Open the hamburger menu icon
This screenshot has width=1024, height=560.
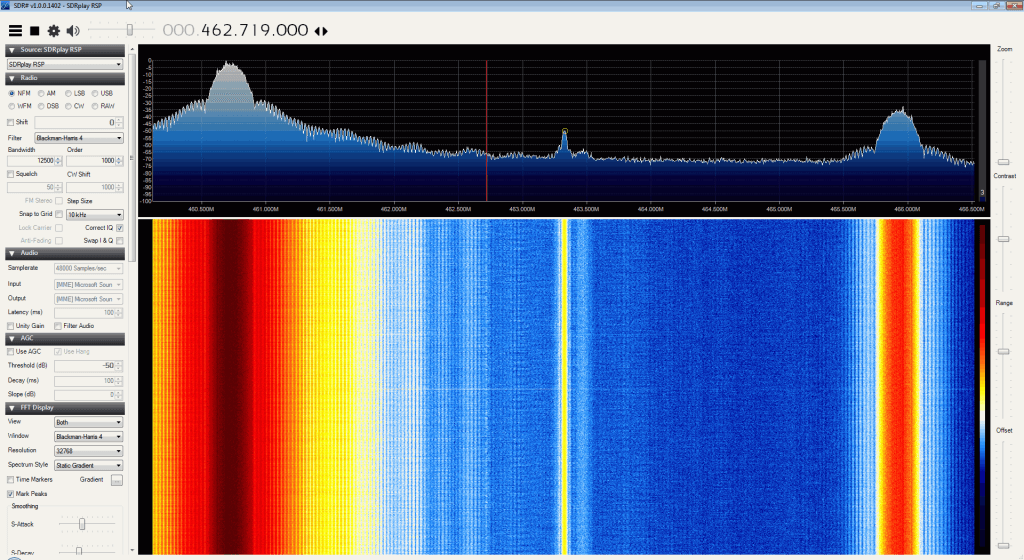(15, 31)
